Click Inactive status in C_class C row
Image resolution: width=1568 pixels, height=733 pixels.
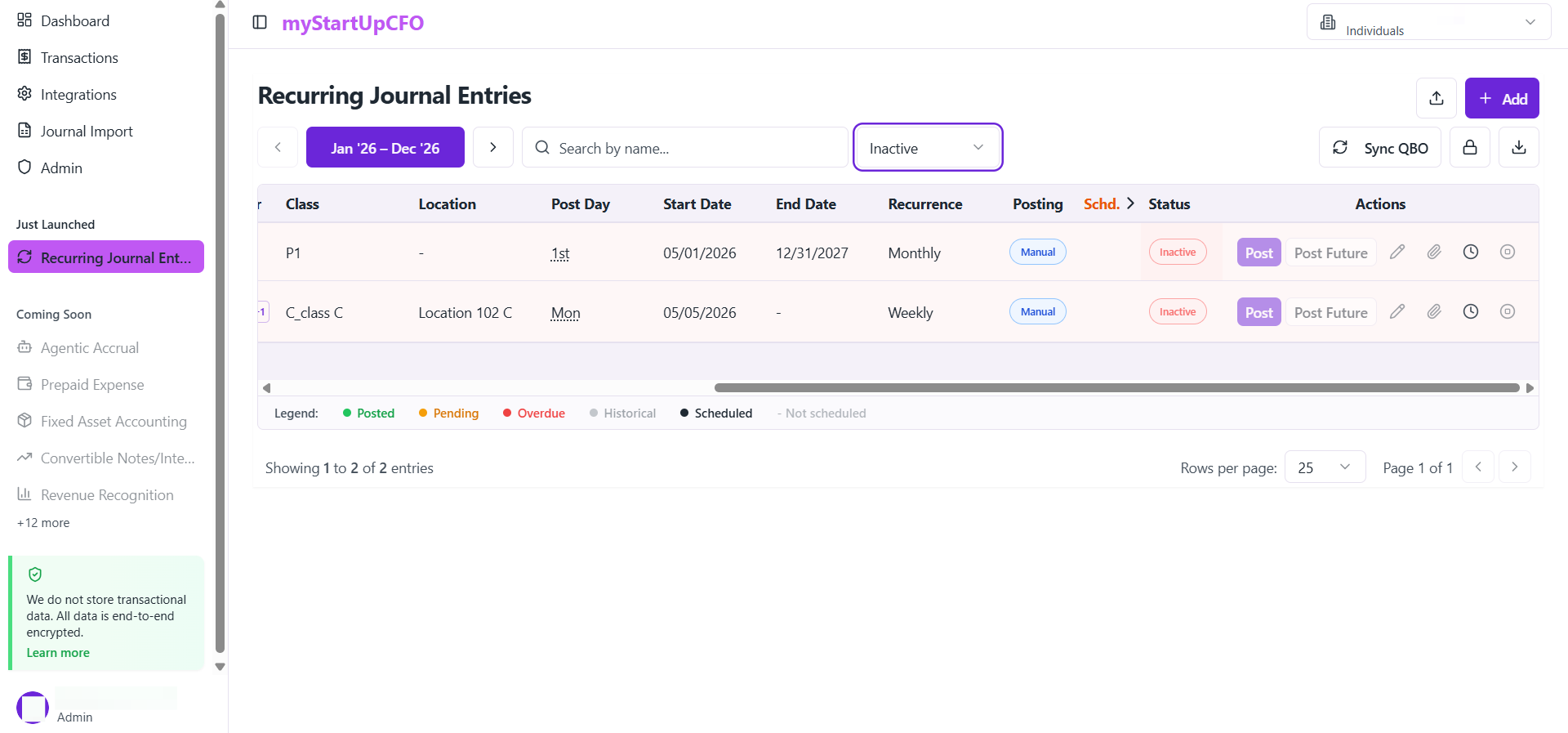point(1178,311)
